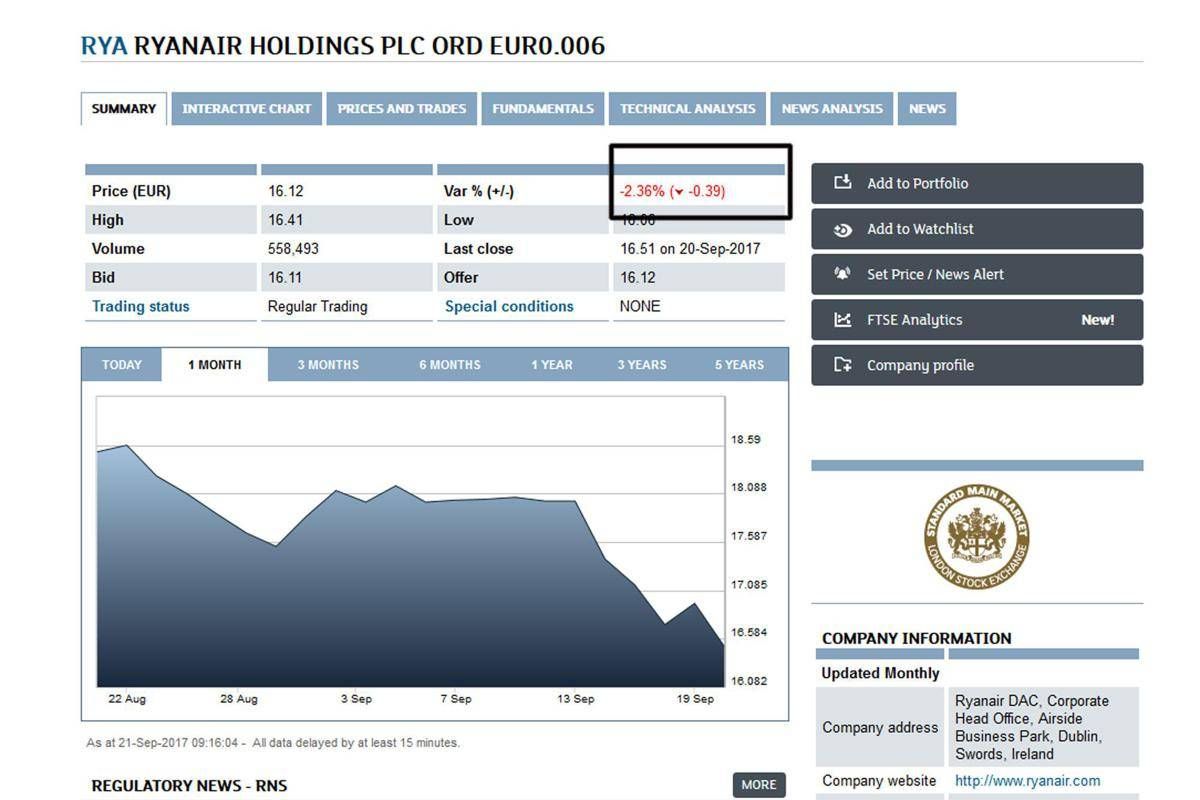This screenshot has width=1200, height=800.
Task: Click the last close value 16.51
Action: click(637, 249)
